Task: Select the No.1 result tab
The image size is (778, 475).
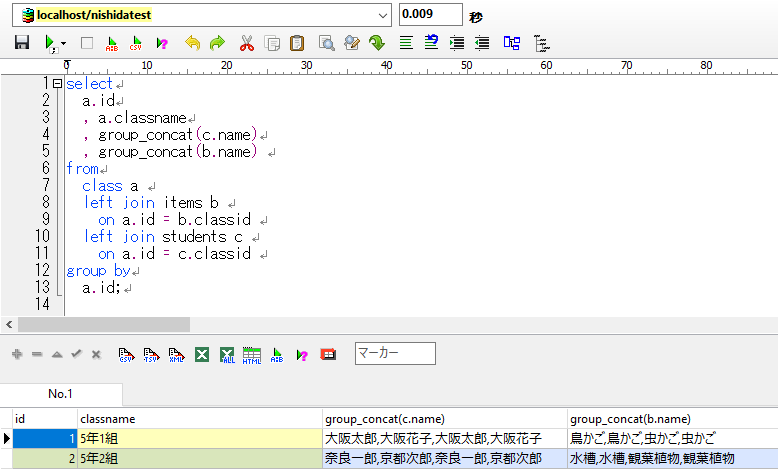Action: [x=61, y=394]
